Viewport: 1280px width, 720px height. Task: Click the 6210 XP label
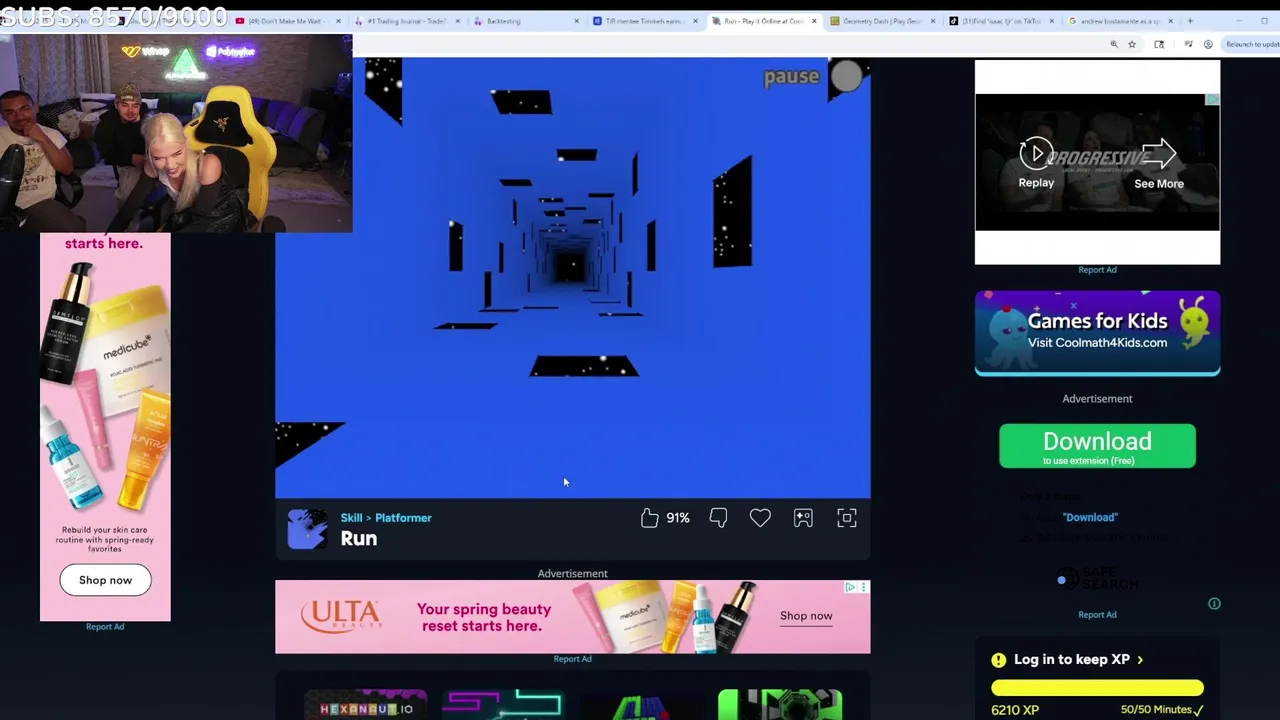pyautogui.click(x=1015, y=710)
